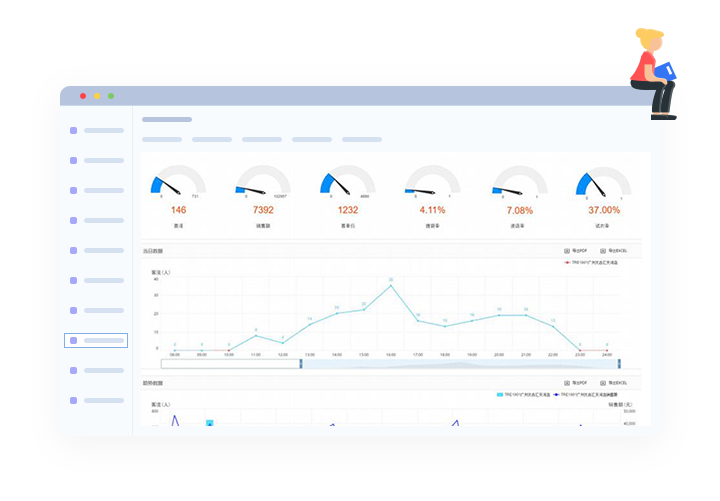Click the "21:00" x-axis label
The image size is (720, 501).
(526, 355)
